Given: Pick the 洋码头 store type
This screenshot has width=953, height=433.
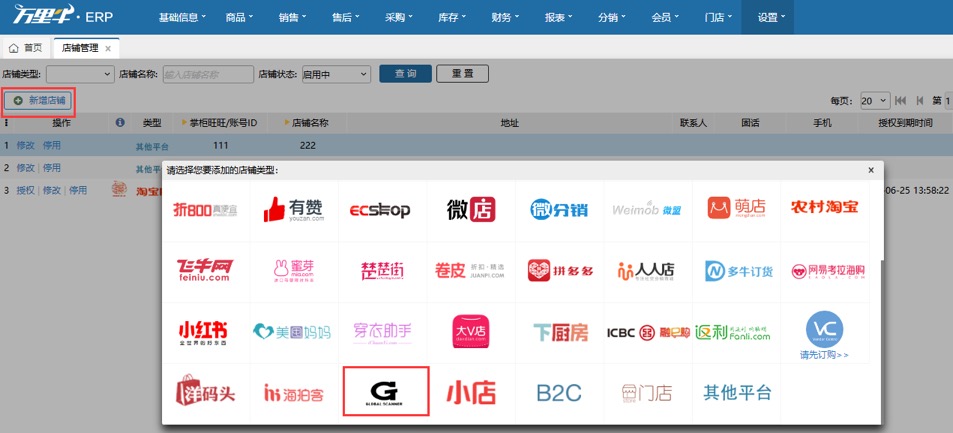Looking at the screenshot, I should pyautogui.click(x=205, y=391).
